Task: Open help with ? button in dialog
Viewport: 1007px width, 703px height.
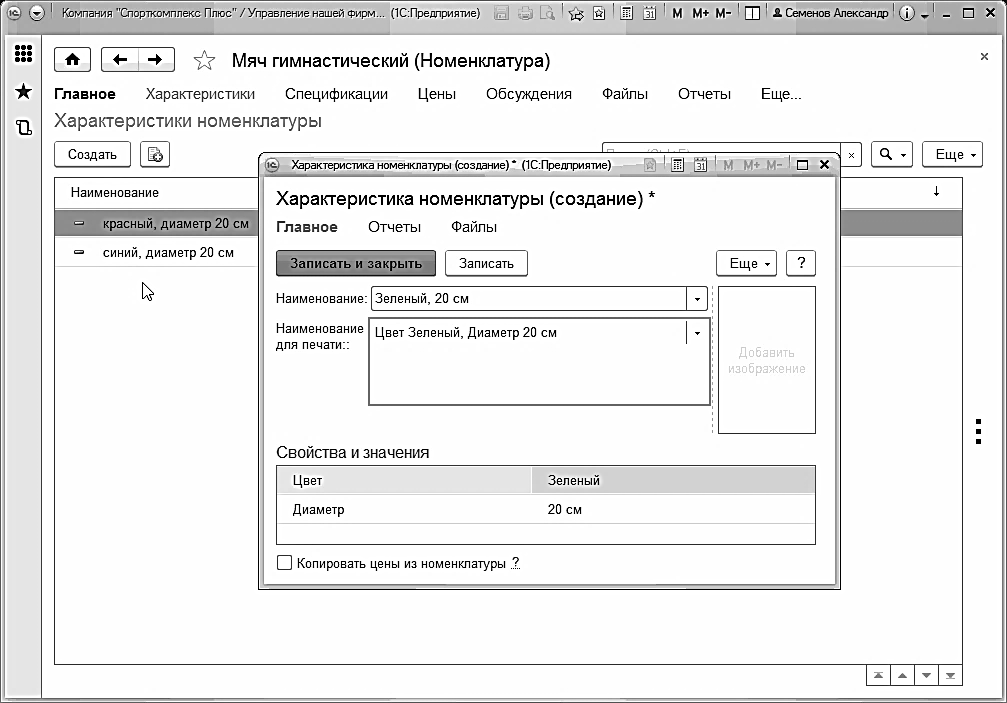Action: click(801, 263)
